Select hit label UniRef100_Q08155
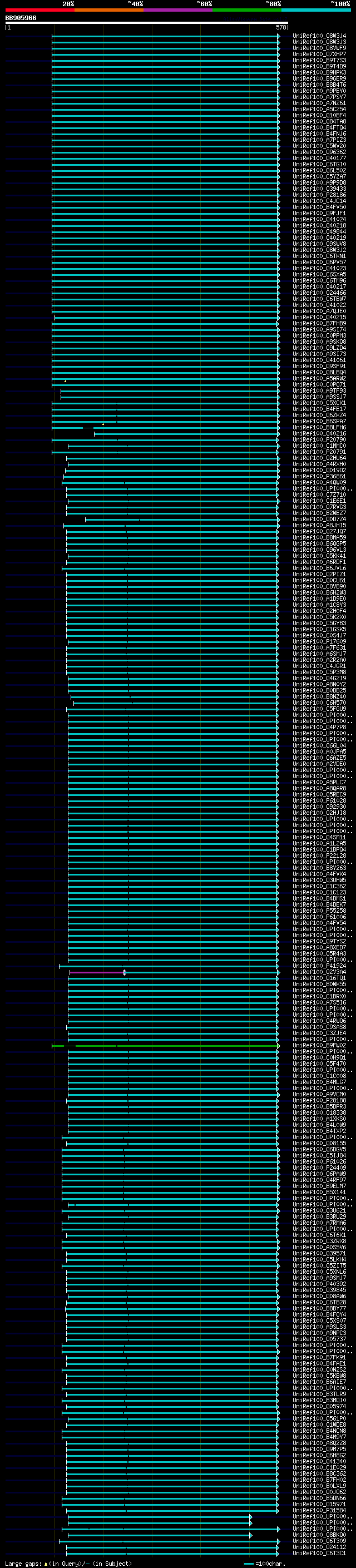Screen dimensions: 356x1568 click(319, 1143)
